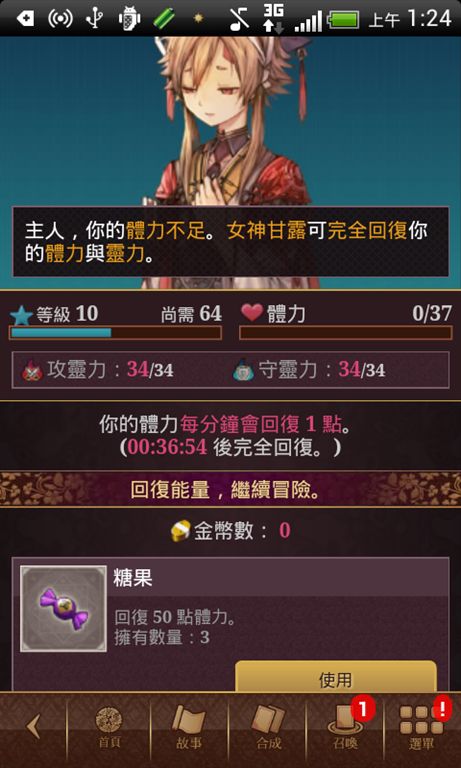Open the 首頁 home tab
Image resolution: width=461 pixels, height=768 pixels.
click(x=109, y=727)
